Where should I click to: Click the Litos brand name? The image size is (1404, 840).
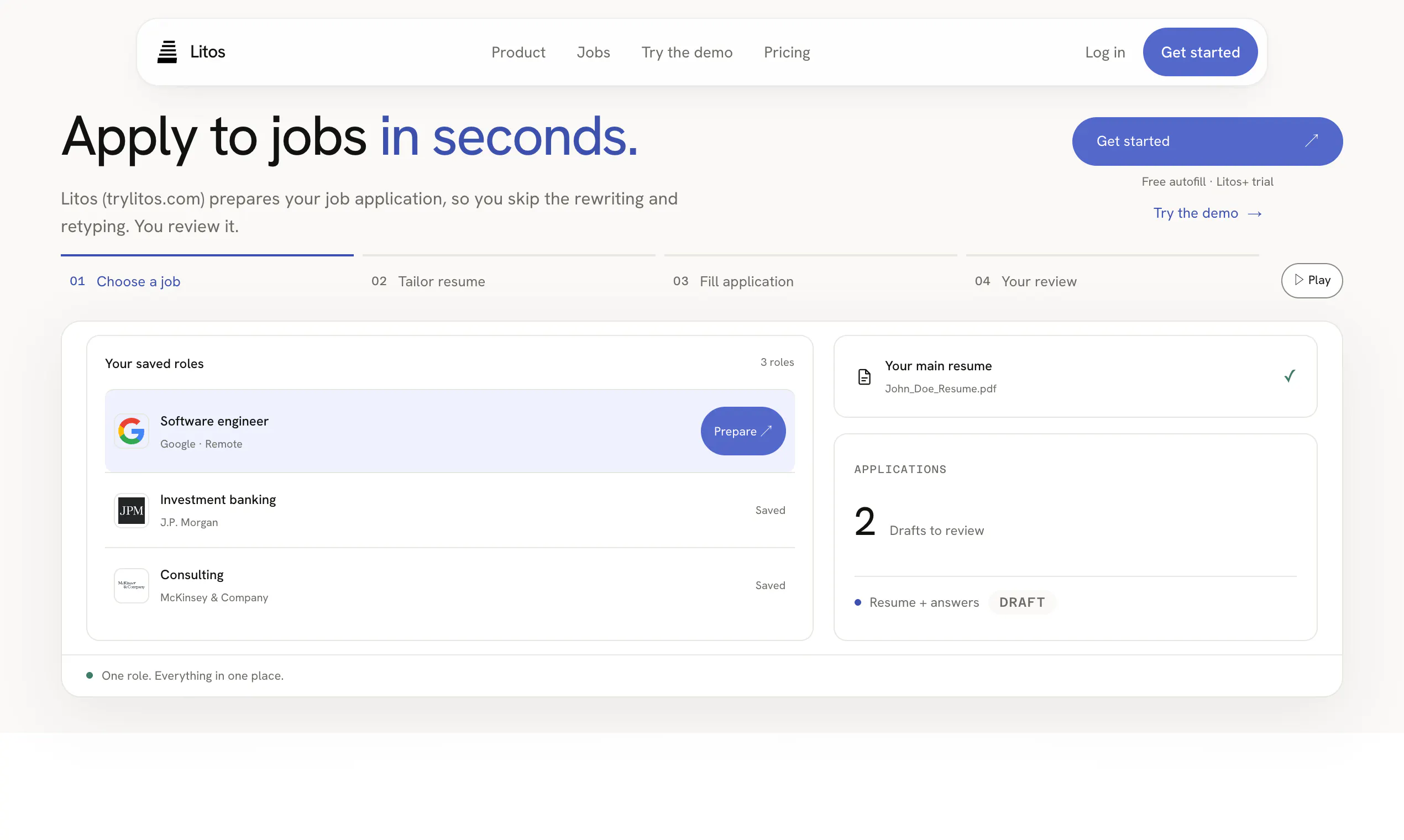tap(207, 52)
